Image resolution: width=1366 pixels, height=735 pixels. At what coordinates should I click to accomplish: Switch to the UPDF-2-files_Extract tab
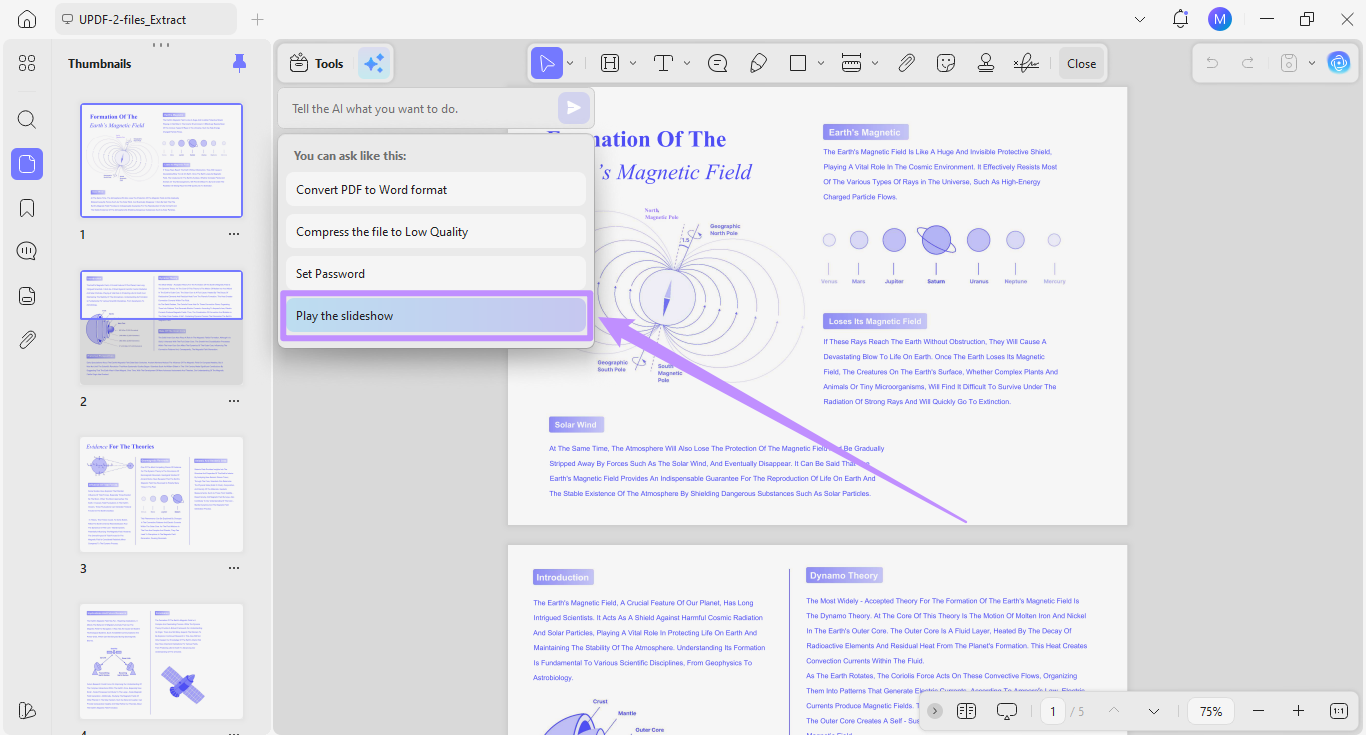146,19
